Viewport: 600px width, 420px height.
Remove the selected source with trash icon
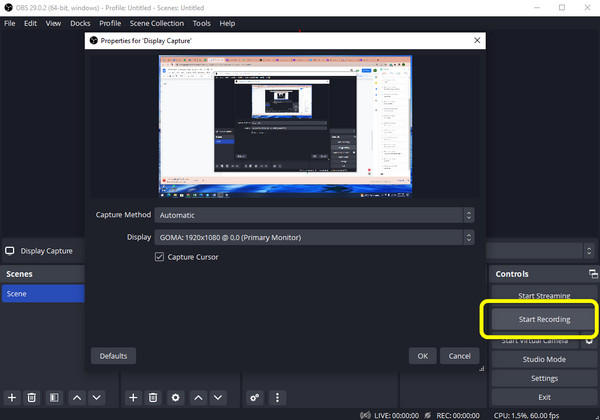153,398
